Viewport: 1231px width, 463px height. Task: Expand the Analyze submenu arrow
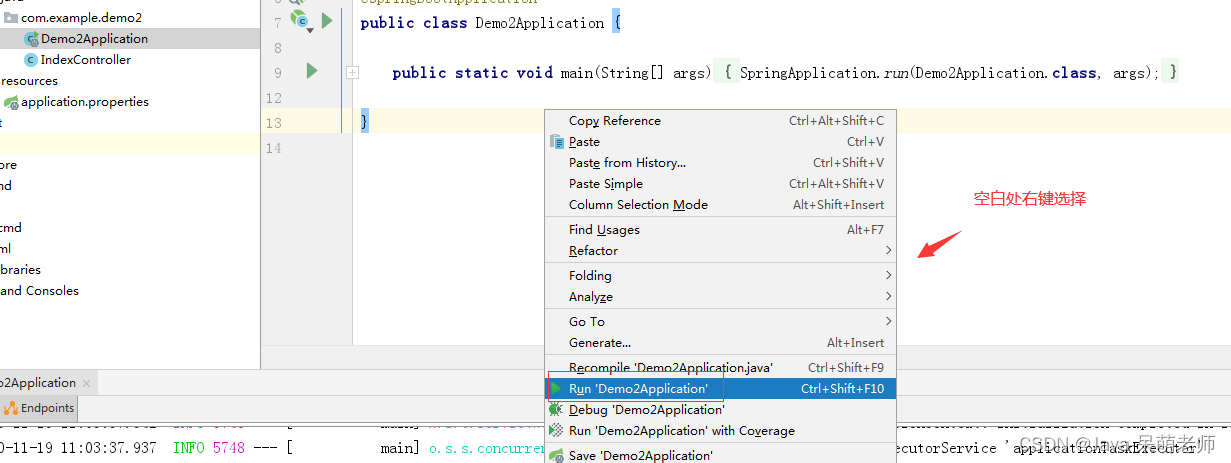(x=888, y=296)
